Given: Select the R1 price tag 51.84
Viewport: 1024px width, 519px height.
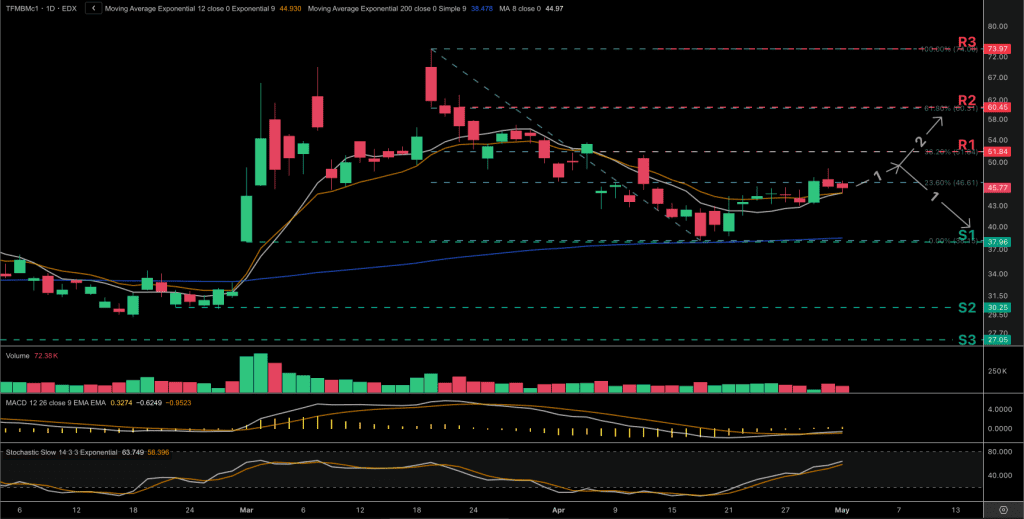Looking at the screenshot, I should pos(996,151).
